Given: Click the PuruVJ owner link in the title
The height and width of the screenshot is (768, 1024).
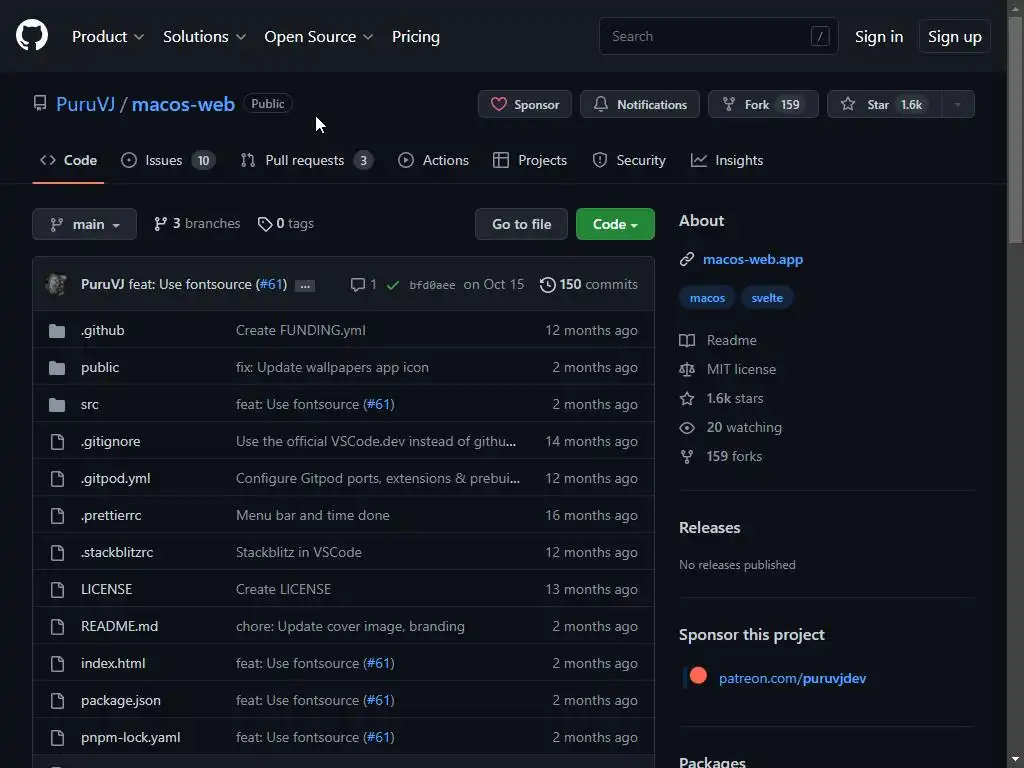Looking at the screenshot, I should pos(86,104).
